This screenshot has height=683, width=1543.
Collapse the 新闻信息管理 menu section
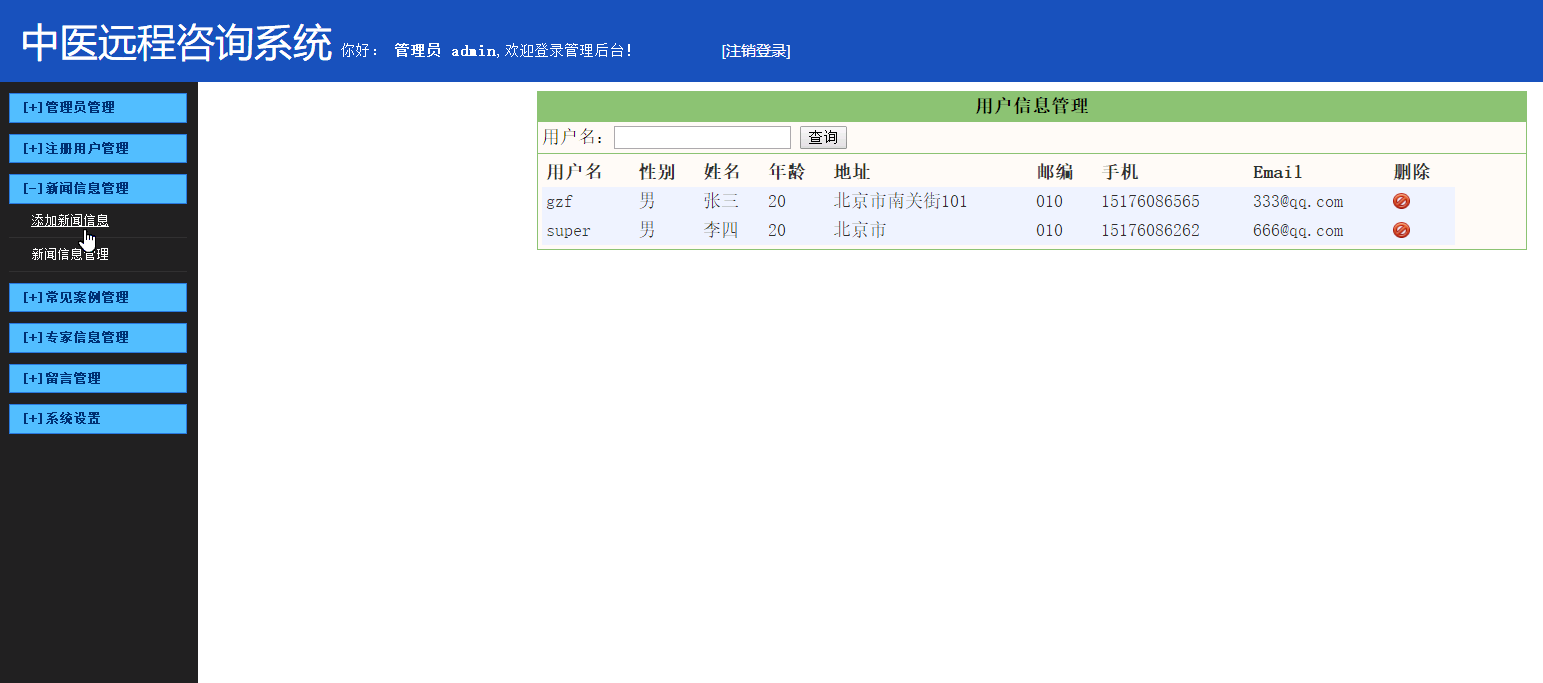98,188
